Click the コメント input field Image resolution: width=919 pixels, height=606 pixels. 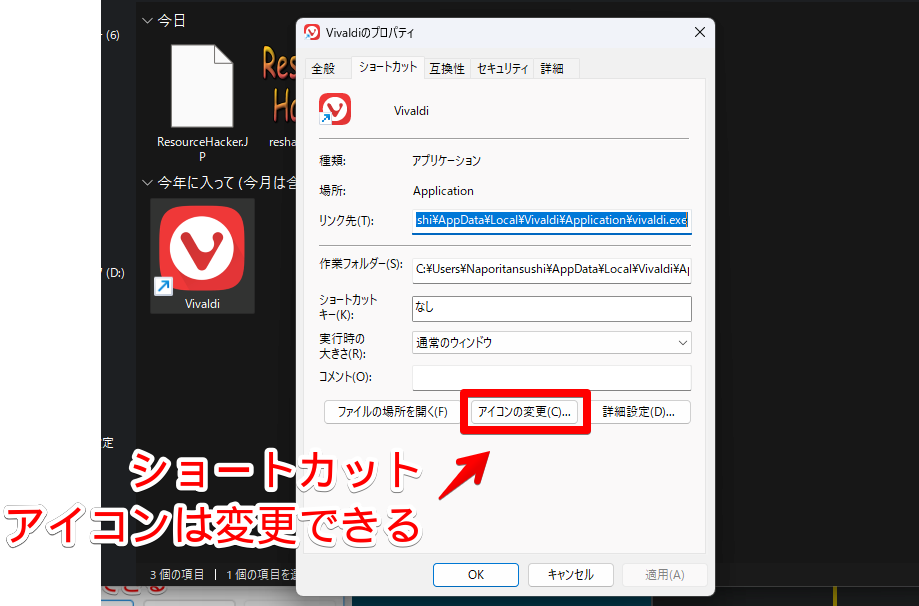[x=552, y=377]
